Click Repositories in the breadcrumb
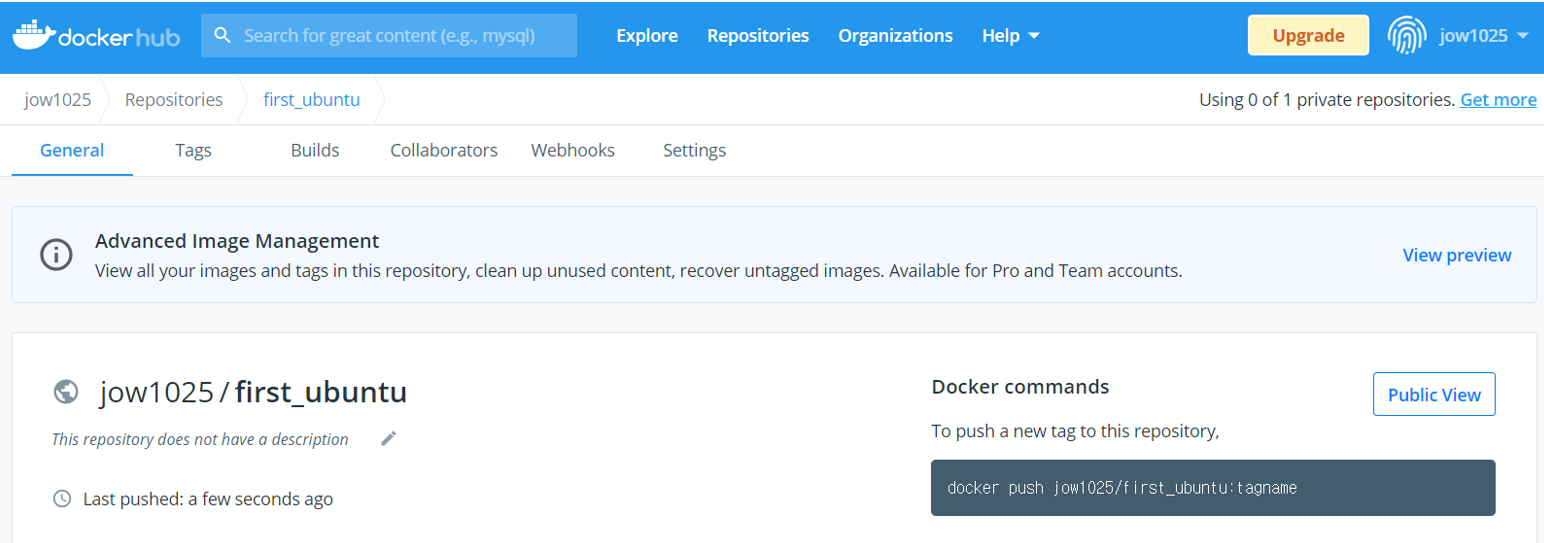 (174, 99)
